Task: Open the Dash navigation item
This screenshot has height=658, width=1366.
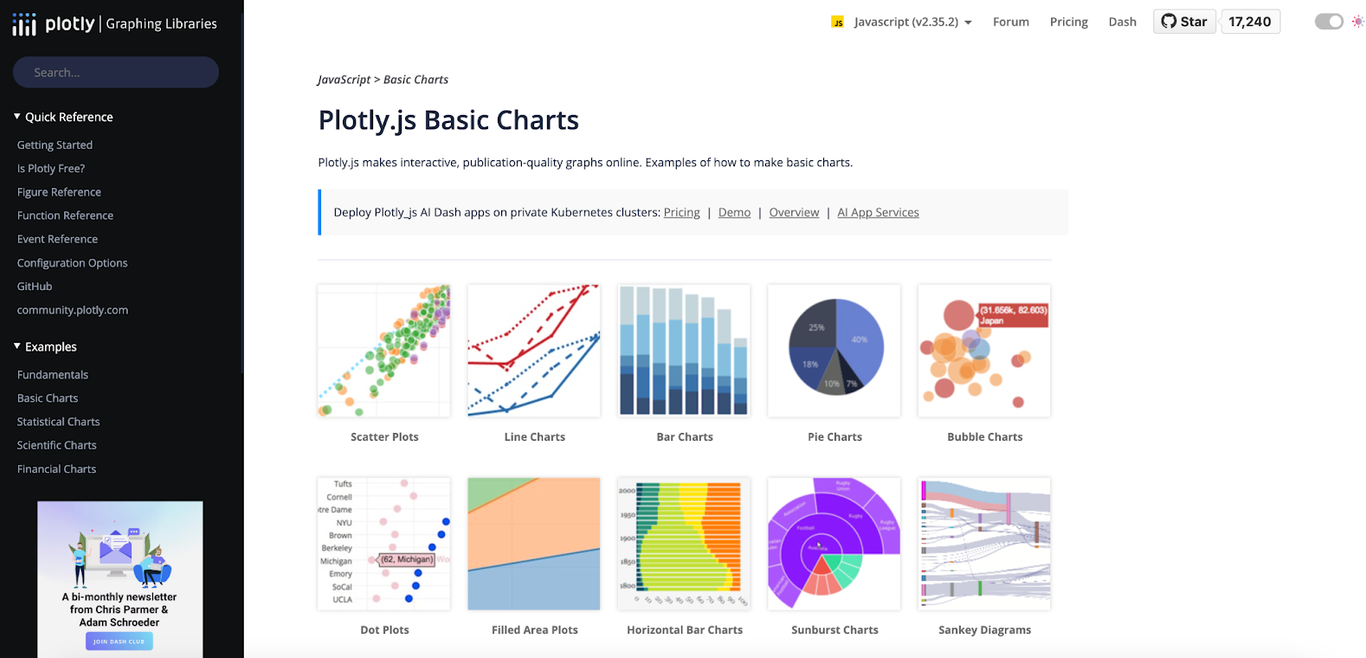Action: click(1122, 20)
